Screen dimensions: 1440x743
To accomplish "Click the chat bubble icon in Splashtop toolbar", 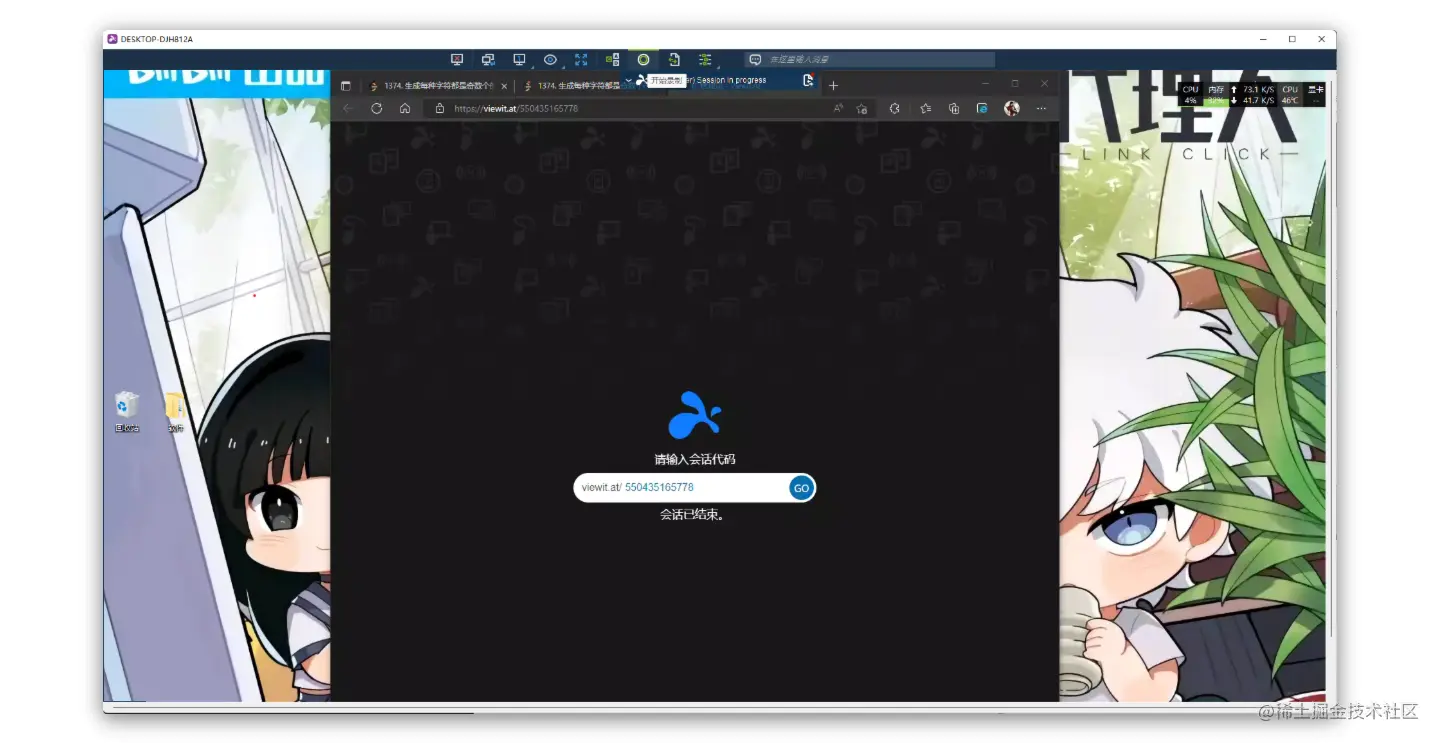I will coord(755,60).
